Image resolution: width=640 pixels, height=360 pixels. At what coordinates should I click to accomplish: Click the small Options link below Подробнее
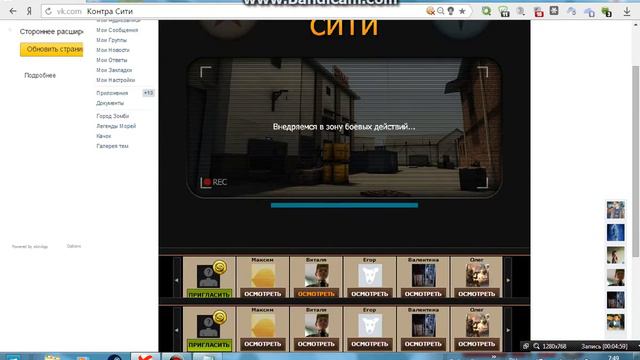[x=74, y=246]
